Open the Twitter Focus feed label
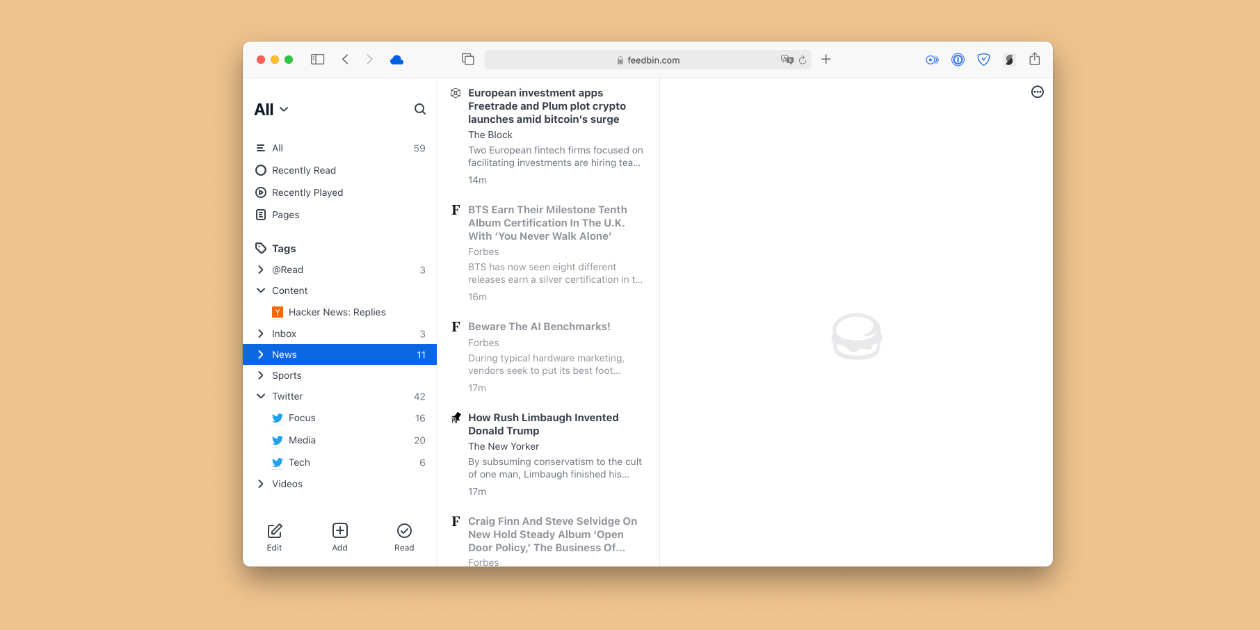Viewport: 1260px width, 630px height. click(x=302, y=418)
